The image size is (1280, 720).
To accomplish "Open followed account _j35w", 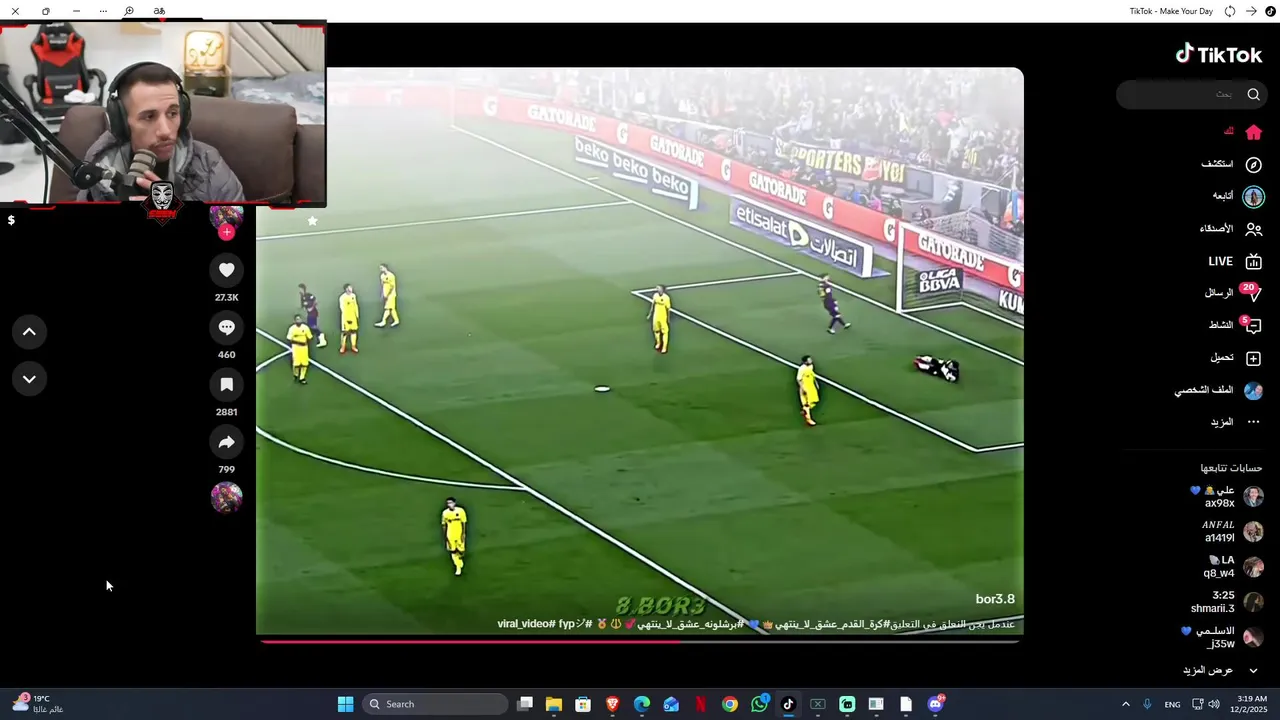I will click(1221, 637).
